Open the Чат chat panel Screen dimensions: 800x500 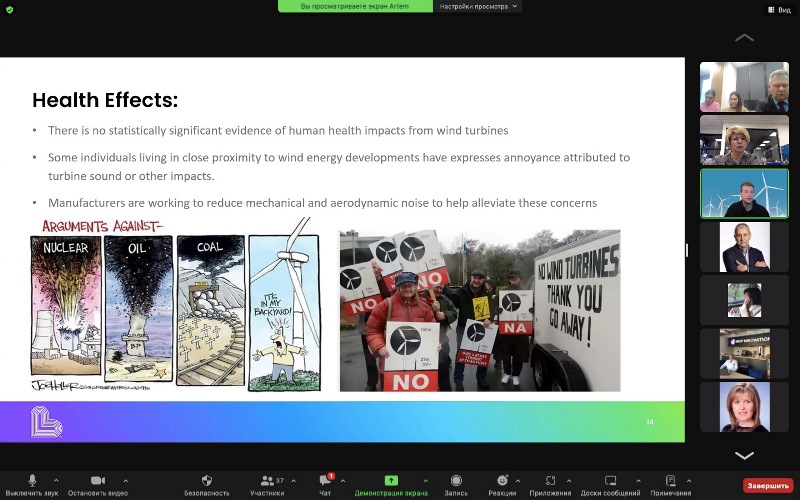point(325,481)
